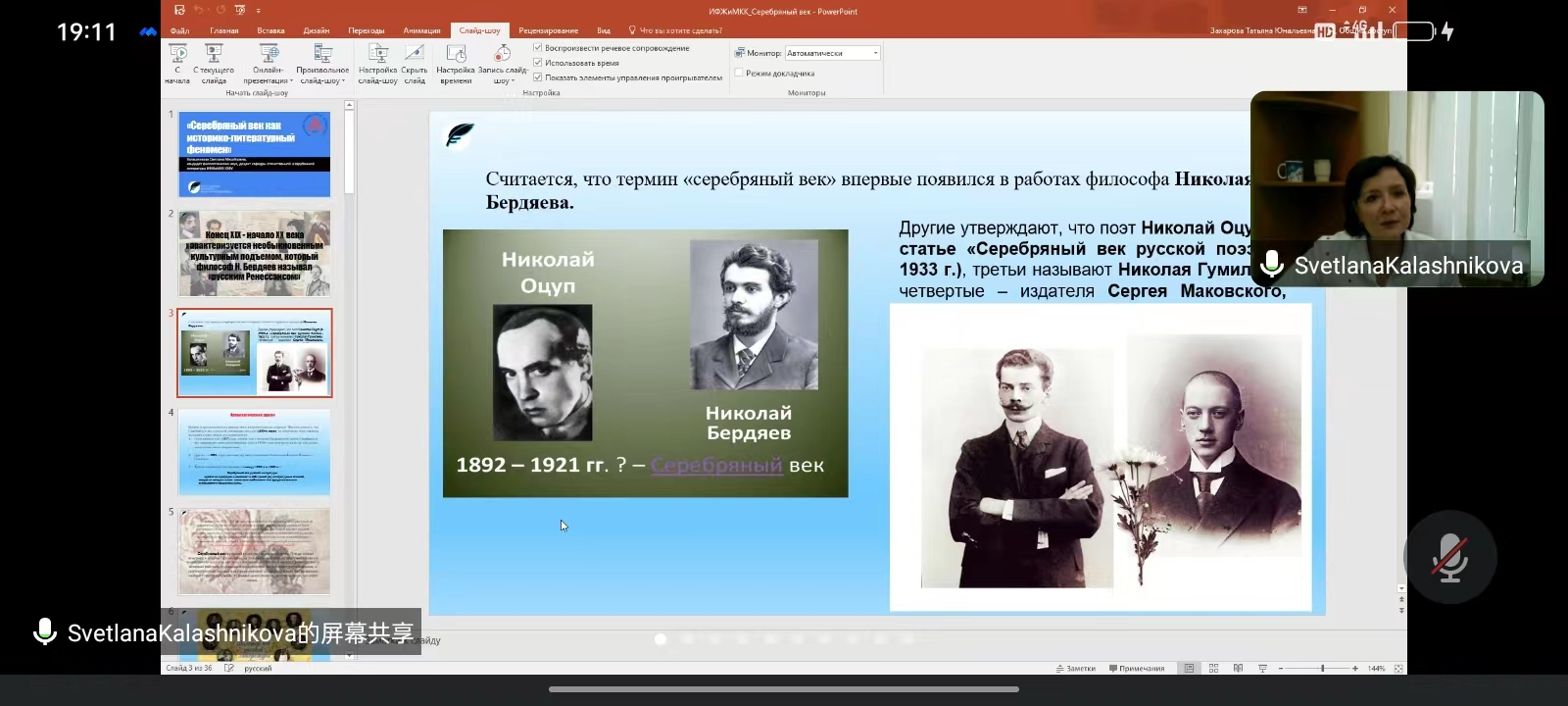Switch to reading view in status bar
1568x706 pixels.
tap(1238, 669)
